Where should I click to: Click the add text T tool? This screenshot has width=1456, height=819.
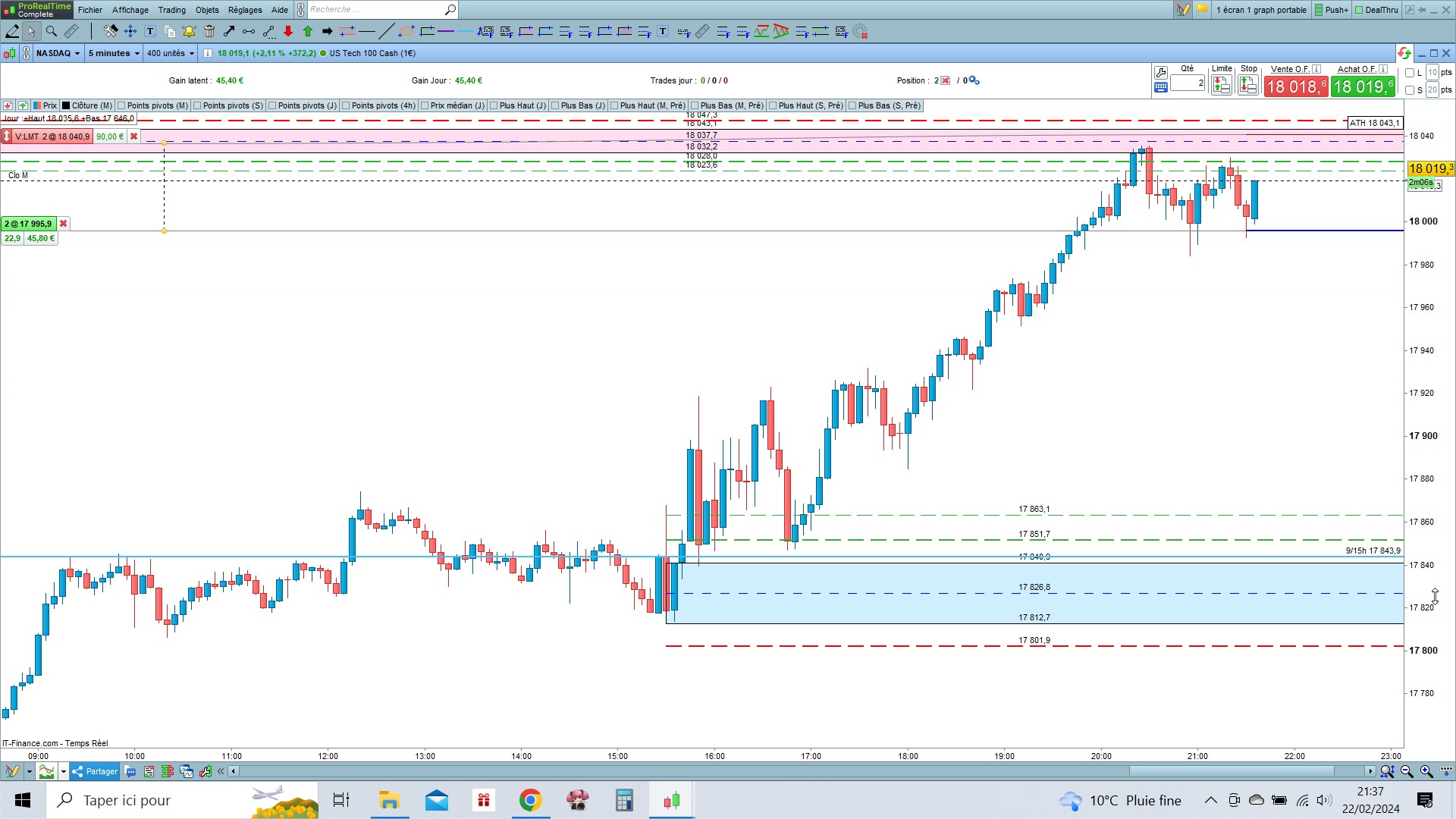(150, 31)
